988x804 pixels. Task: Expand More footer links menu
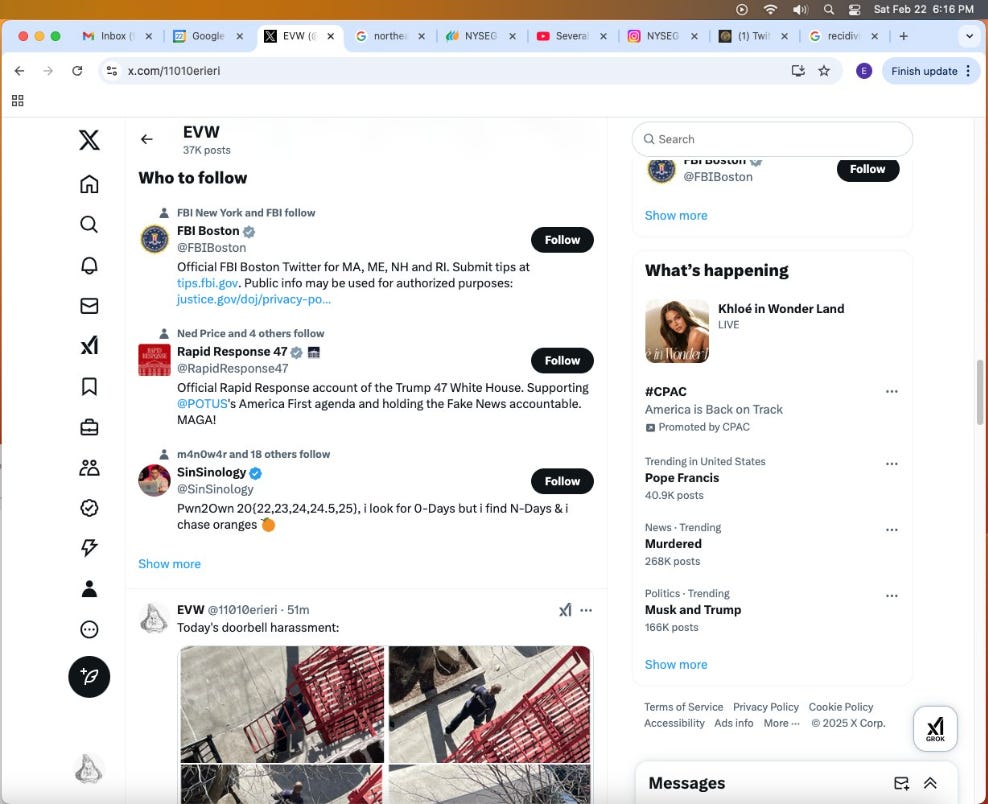pos(781,723)
